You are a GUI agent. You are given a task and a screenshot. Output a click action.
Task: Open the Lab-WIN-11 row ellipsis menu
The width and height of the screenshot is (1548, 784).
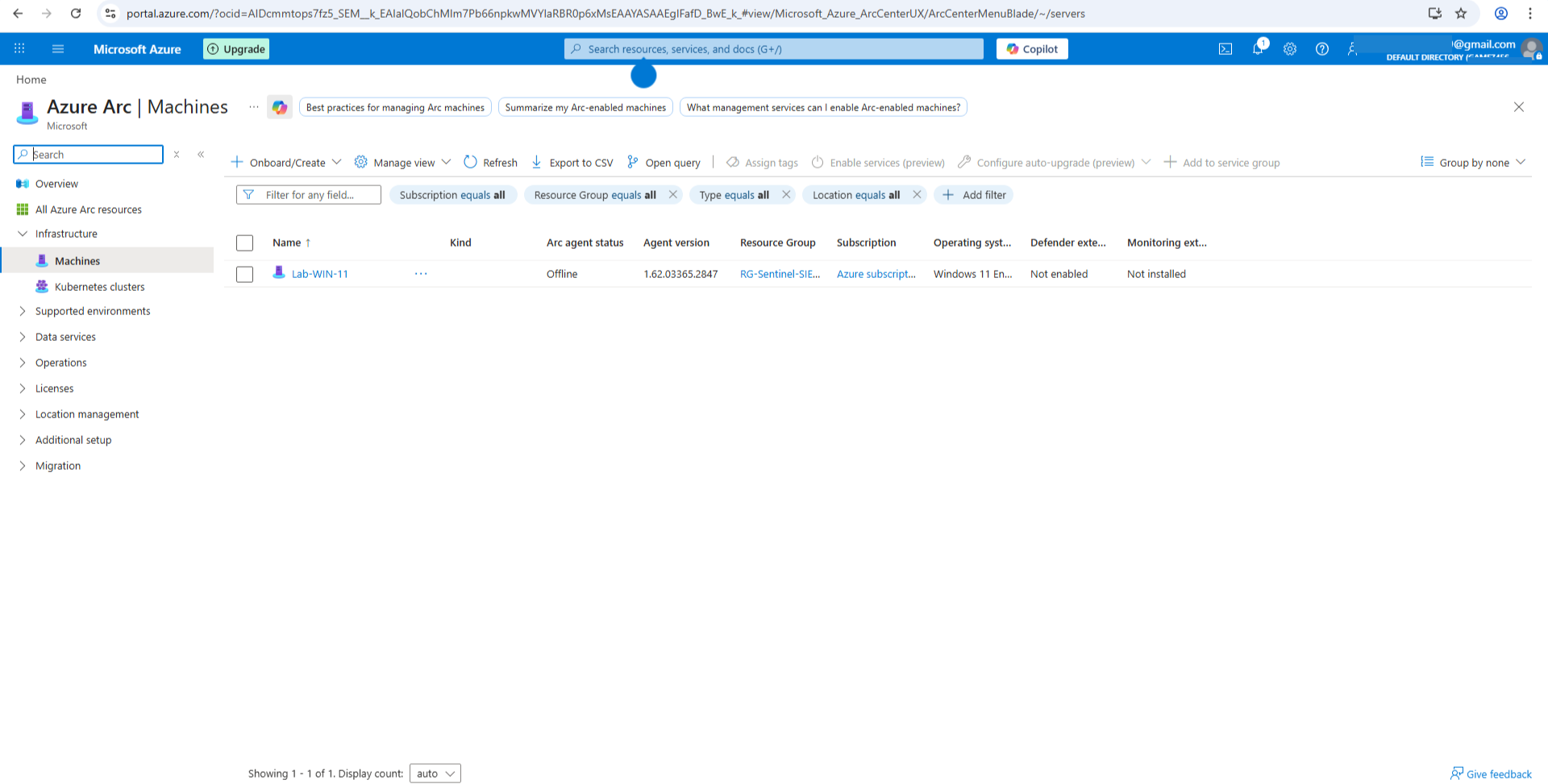tap(421, 274)
